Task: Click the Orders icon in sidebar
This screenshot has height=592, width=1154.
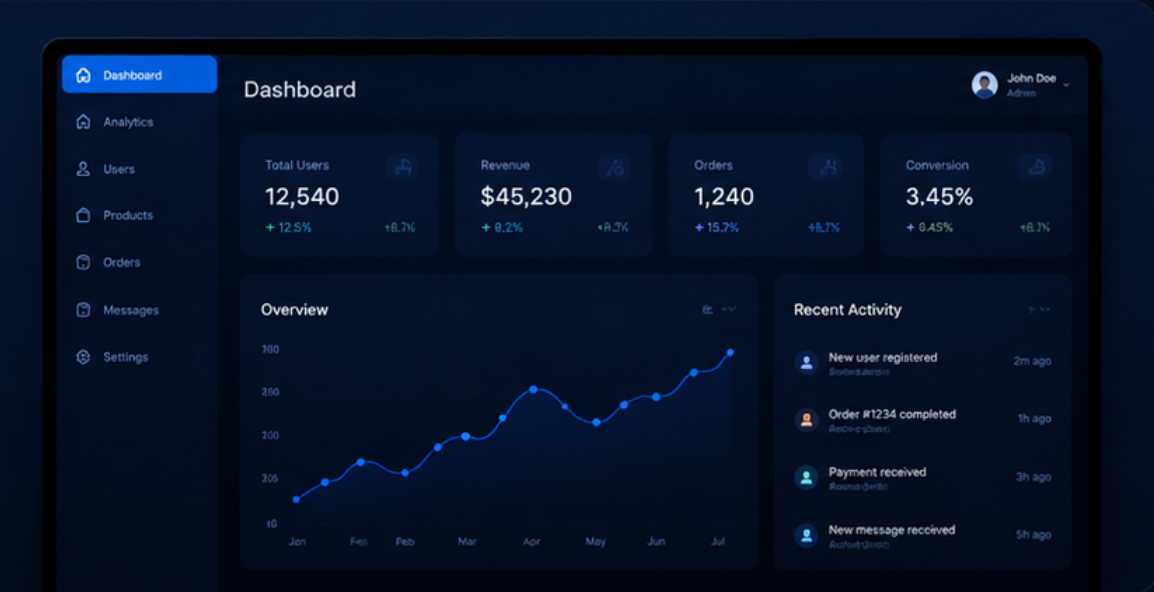Action: tap(83, 262)
